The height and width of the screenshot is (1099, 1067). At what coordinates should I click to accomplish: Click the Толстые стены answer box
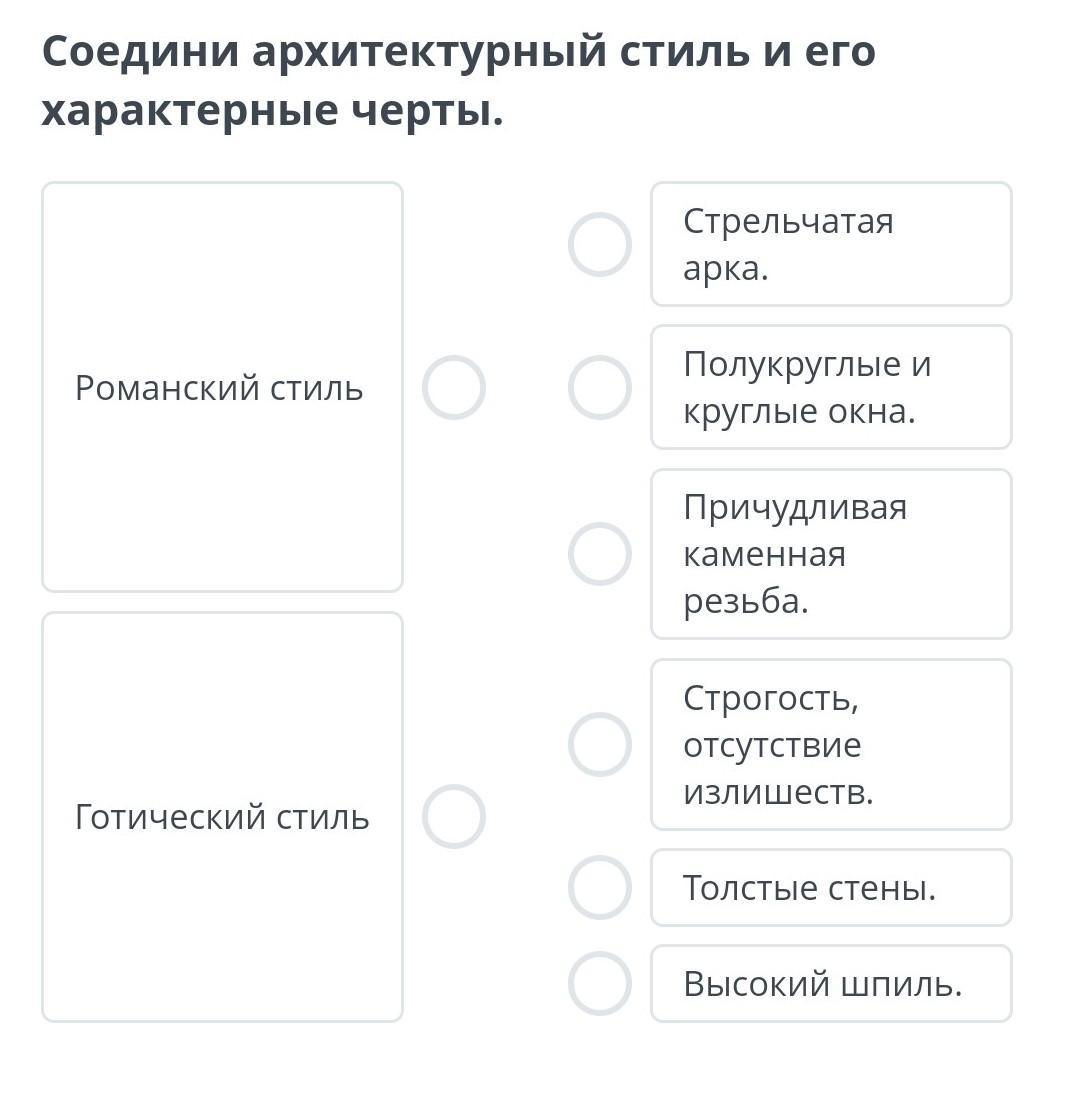pos(830,887)
